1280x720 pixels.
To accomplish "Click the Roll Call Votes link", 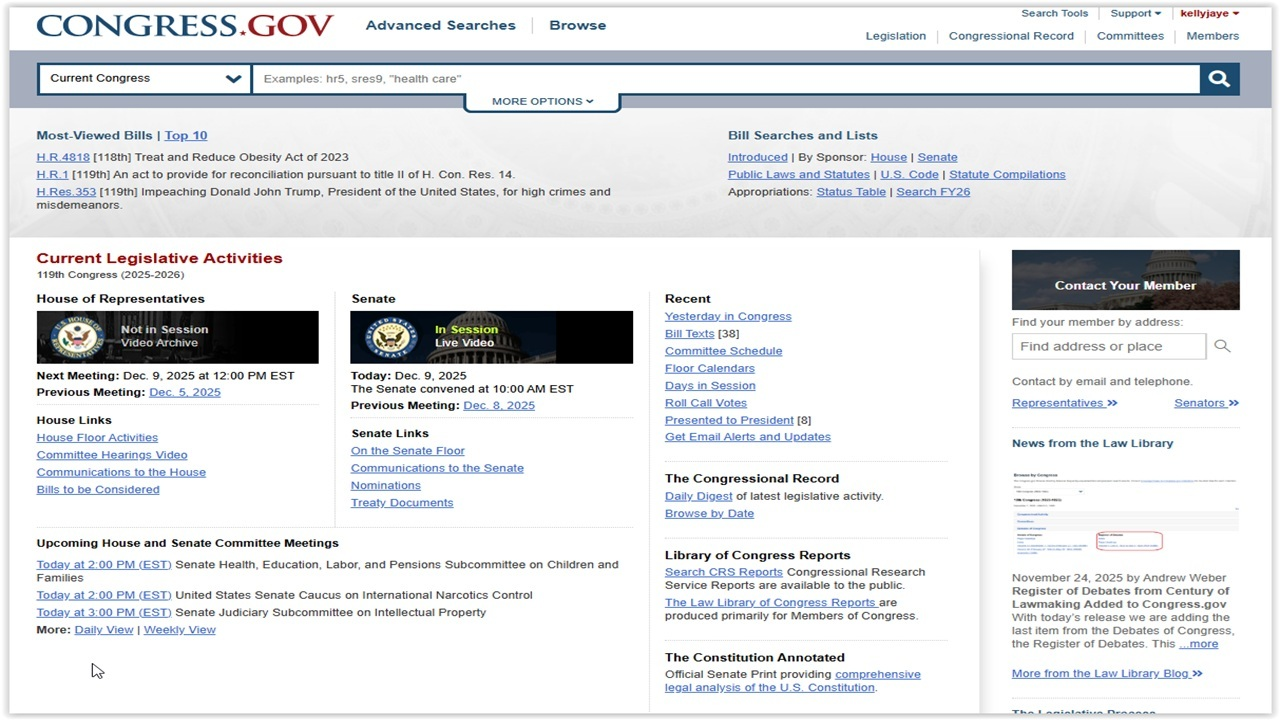I will (705, 402).
